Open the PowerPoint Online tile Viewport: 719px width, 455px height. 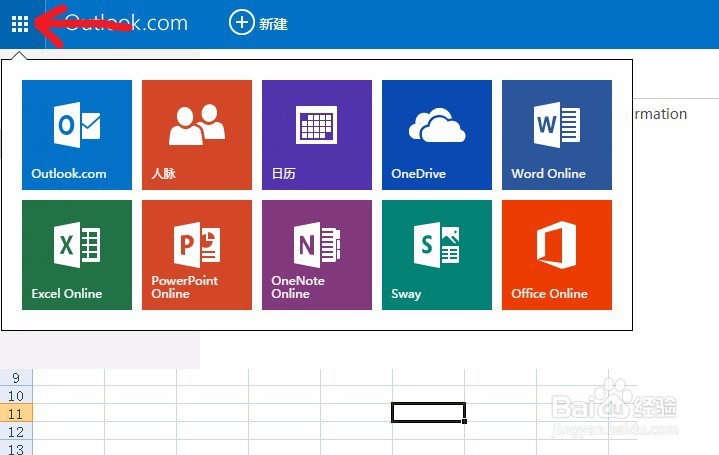[197, 255]
